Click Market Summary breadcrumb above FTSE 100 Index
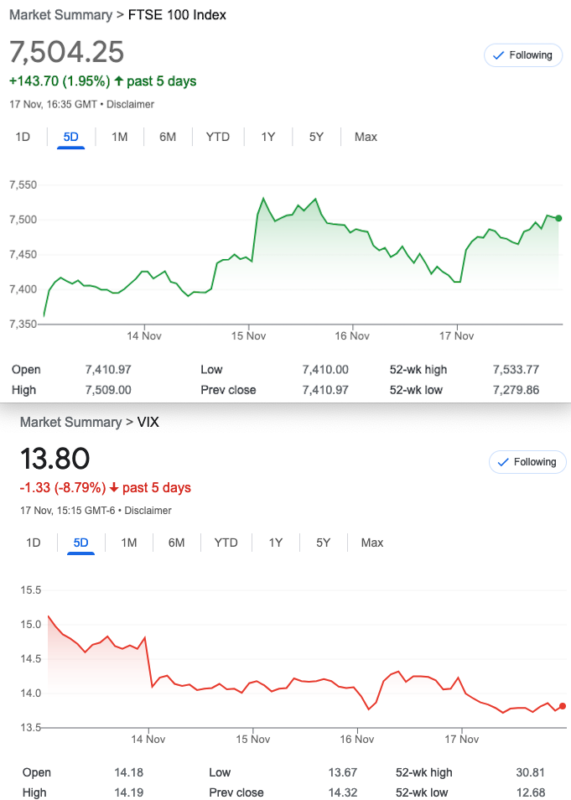Image resolution: width=571 pixels, height=800 pixels. pyautogui.click(x=61, y=15)
